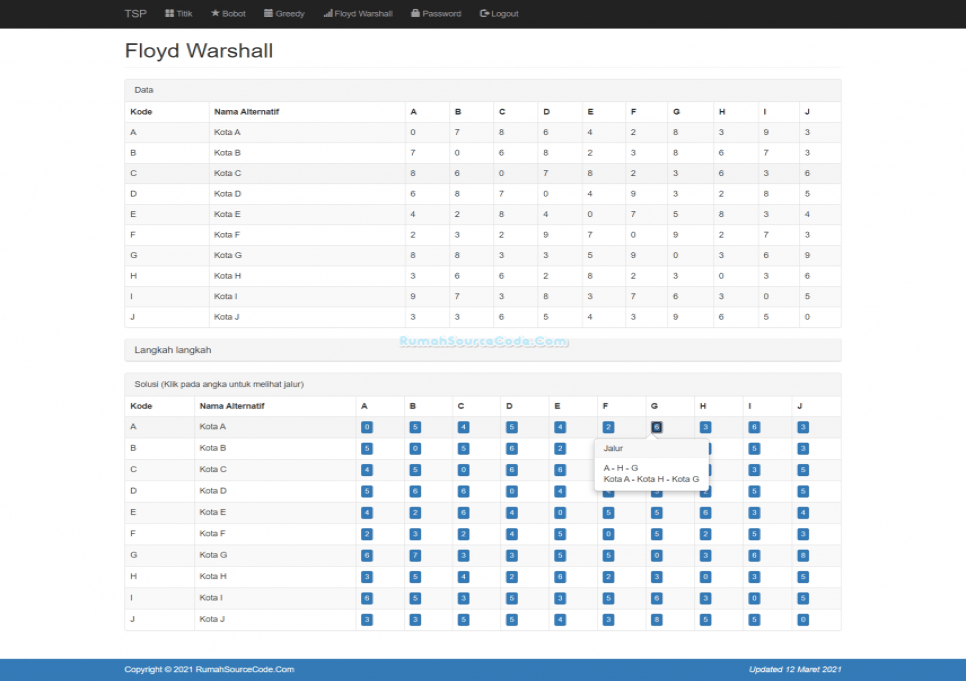Click value 6 from Kota A to Kota G
This screenshot has width=966, height=681.
click(x=657, y=426)
